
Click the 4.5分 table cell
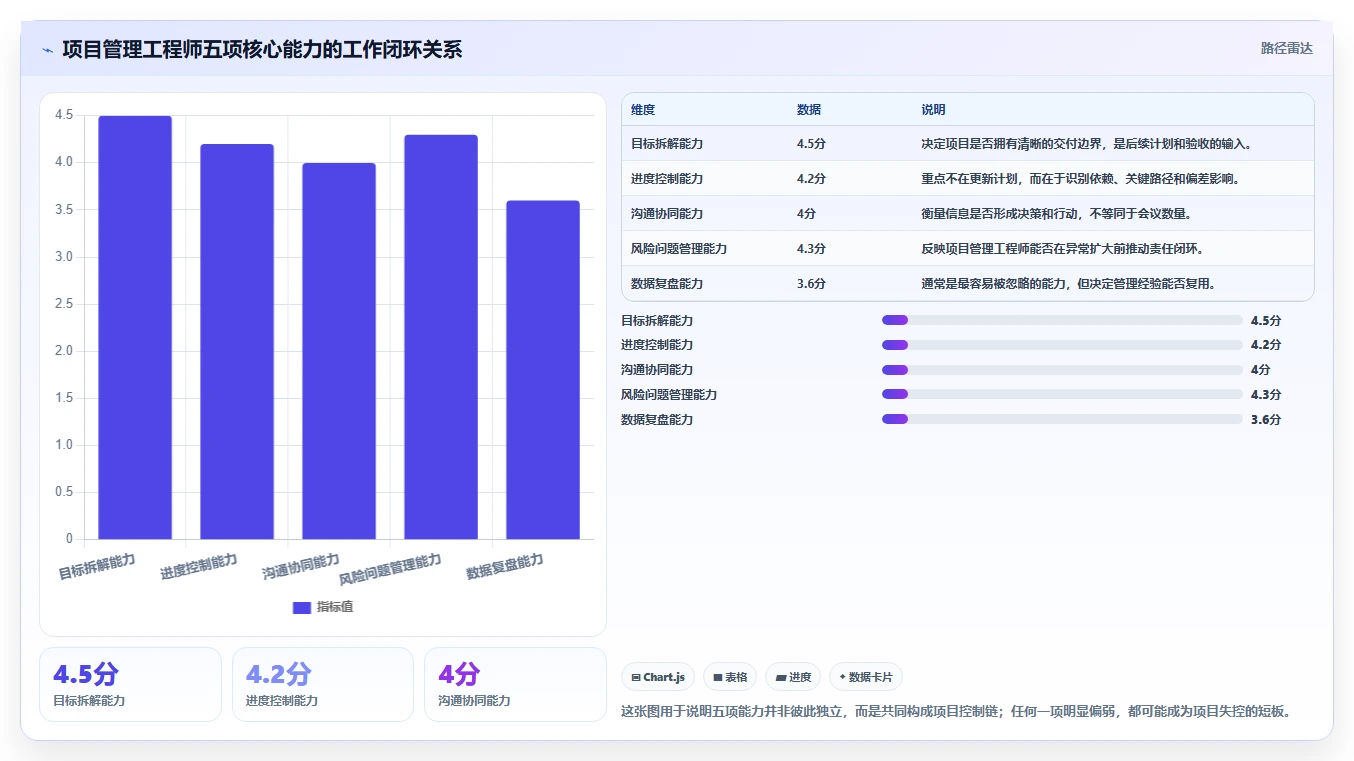pyautogui.click(x=811, y=144)
